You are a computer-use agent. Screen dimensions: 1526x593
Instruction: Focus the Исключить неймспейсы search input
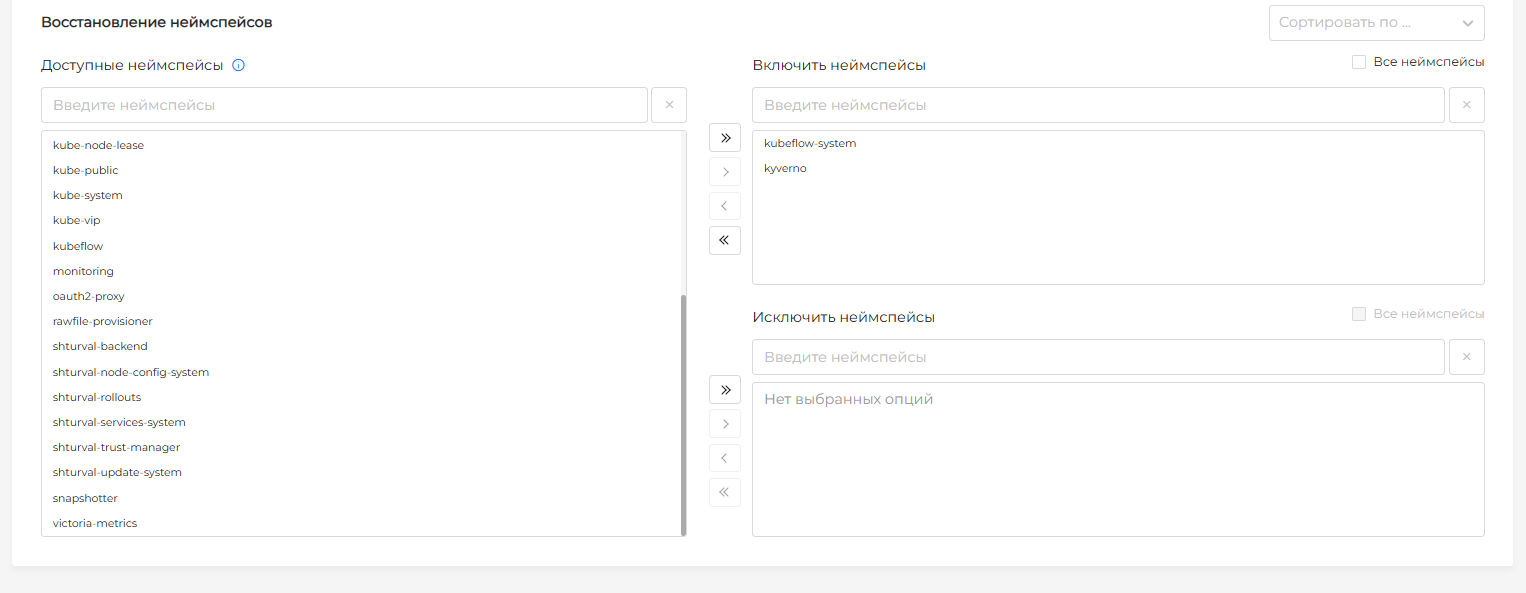[1098, 357]
